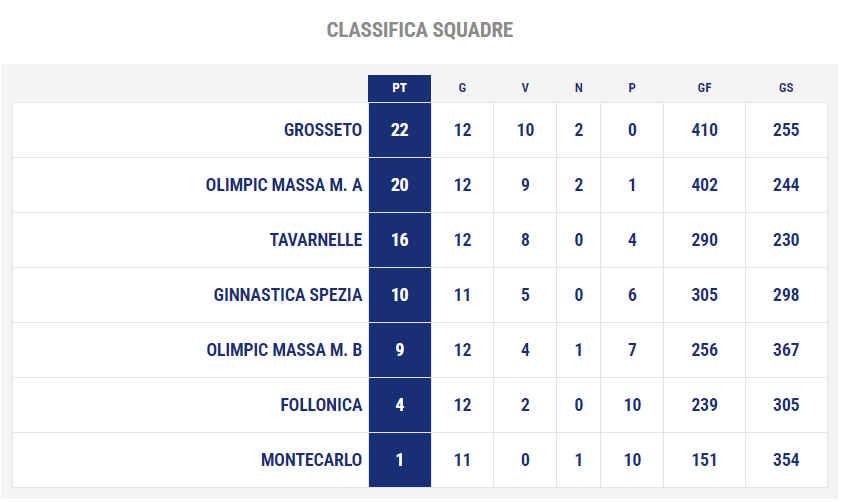Open OLIMPIC MASSA M. B team row
Viewport: 841px width, 502px height.
click(420, 350)
